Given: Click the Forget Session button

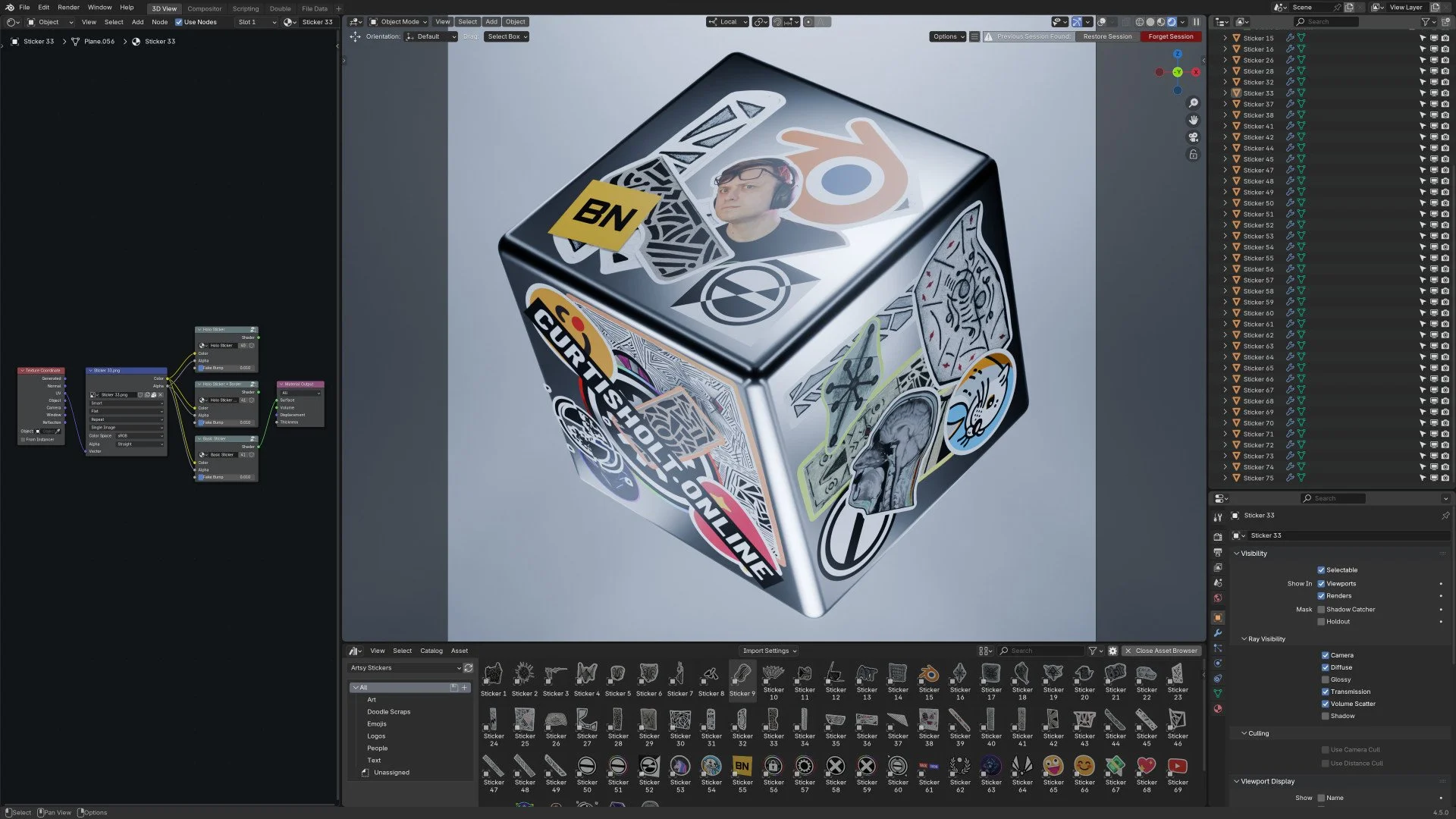Looking at the screenshot, I should [1170, 36].
